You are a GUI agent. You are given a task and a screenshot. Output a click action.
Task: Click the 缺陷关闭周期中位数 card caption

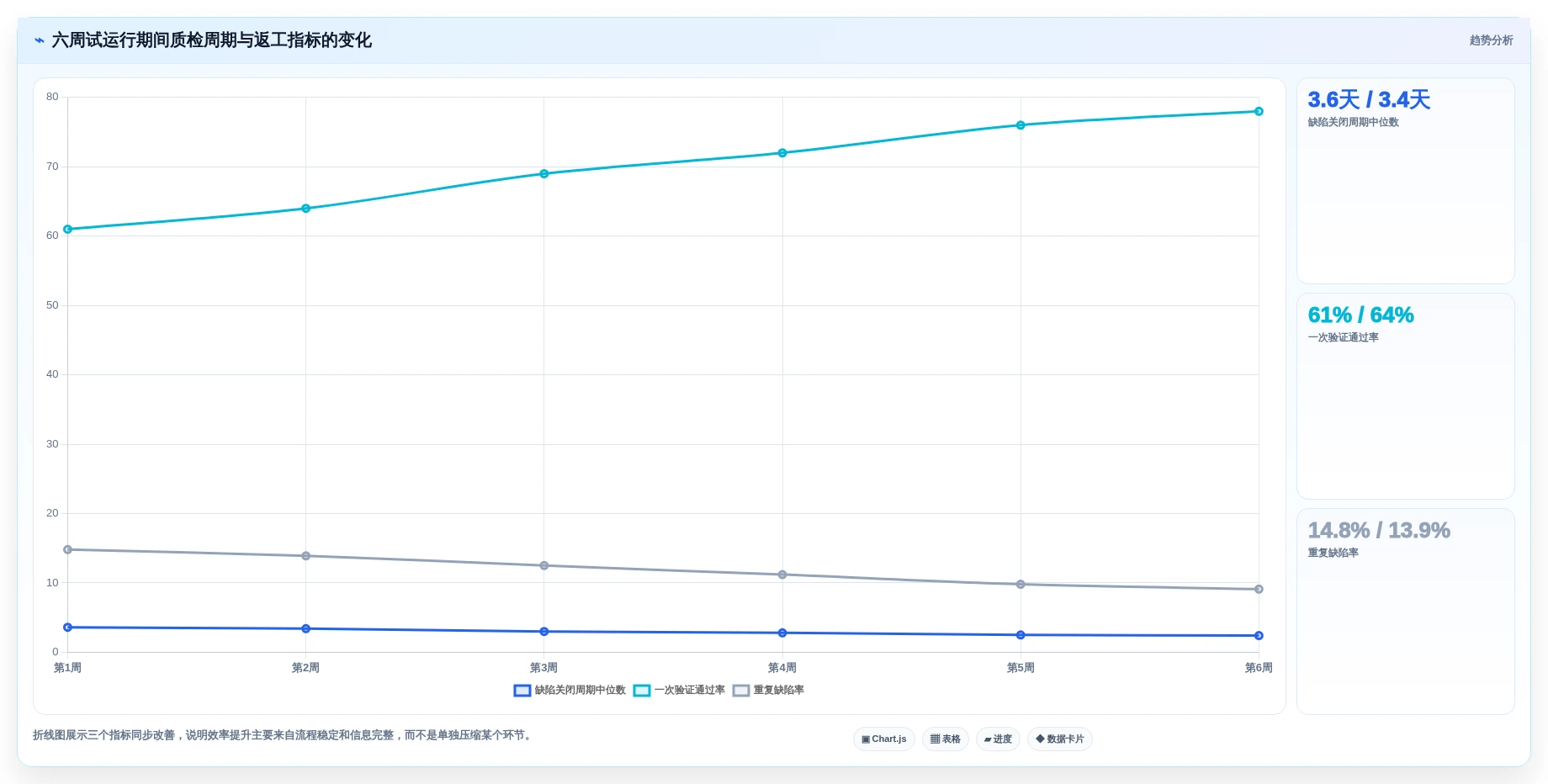point(1353,122)
